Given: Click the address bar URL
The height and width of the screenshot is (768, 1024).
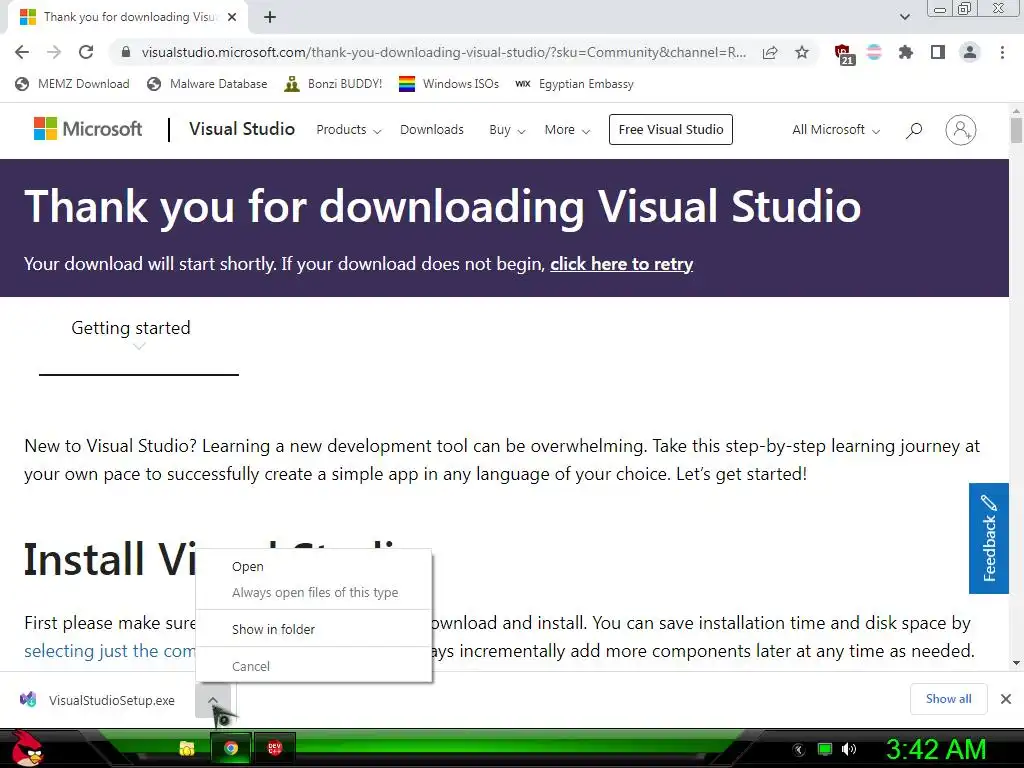Looking at the screenshot, I should 443,52.
